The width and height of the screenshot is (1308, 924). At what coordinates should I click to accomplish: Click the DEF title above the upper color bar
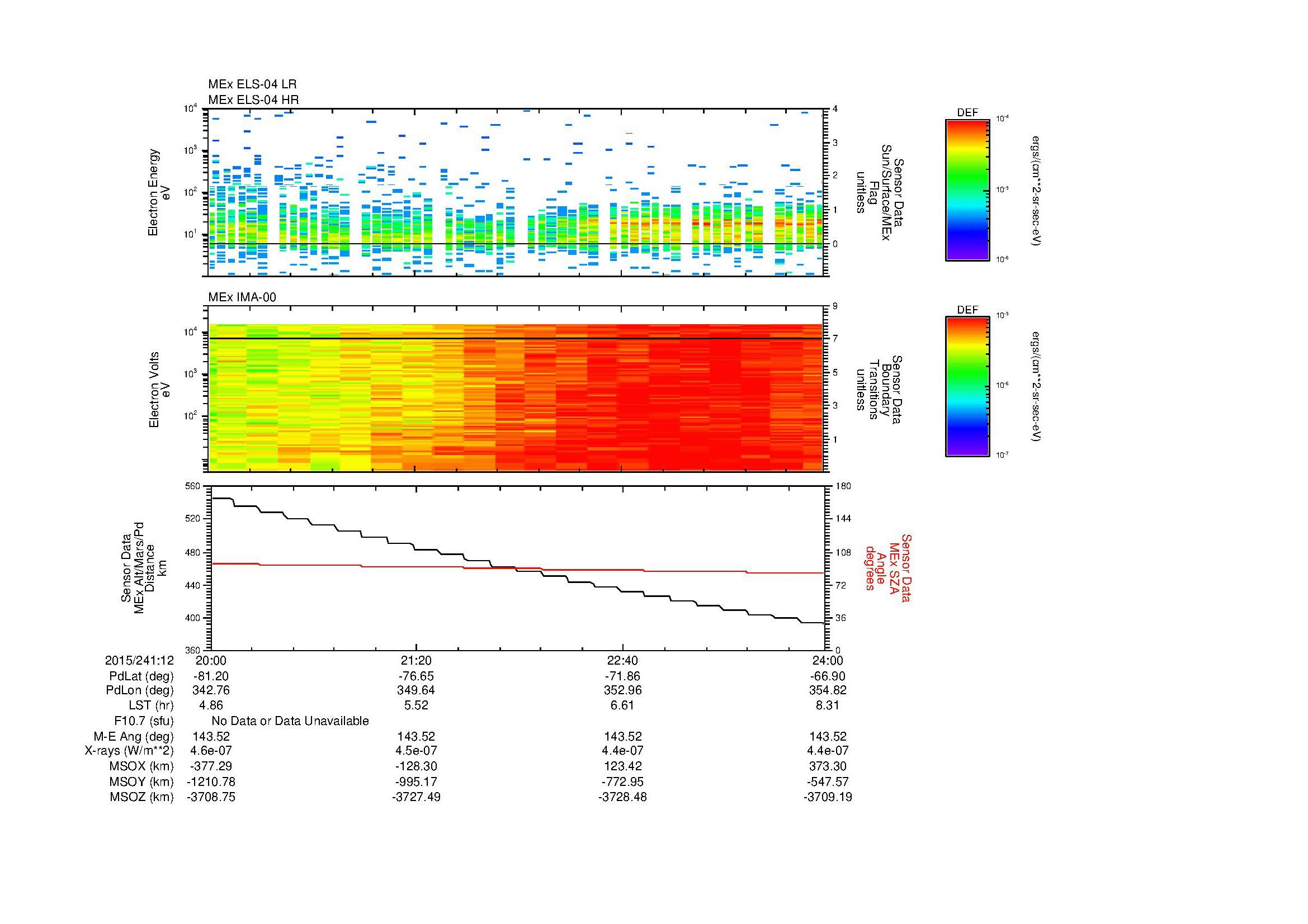(x=967, y=113)
